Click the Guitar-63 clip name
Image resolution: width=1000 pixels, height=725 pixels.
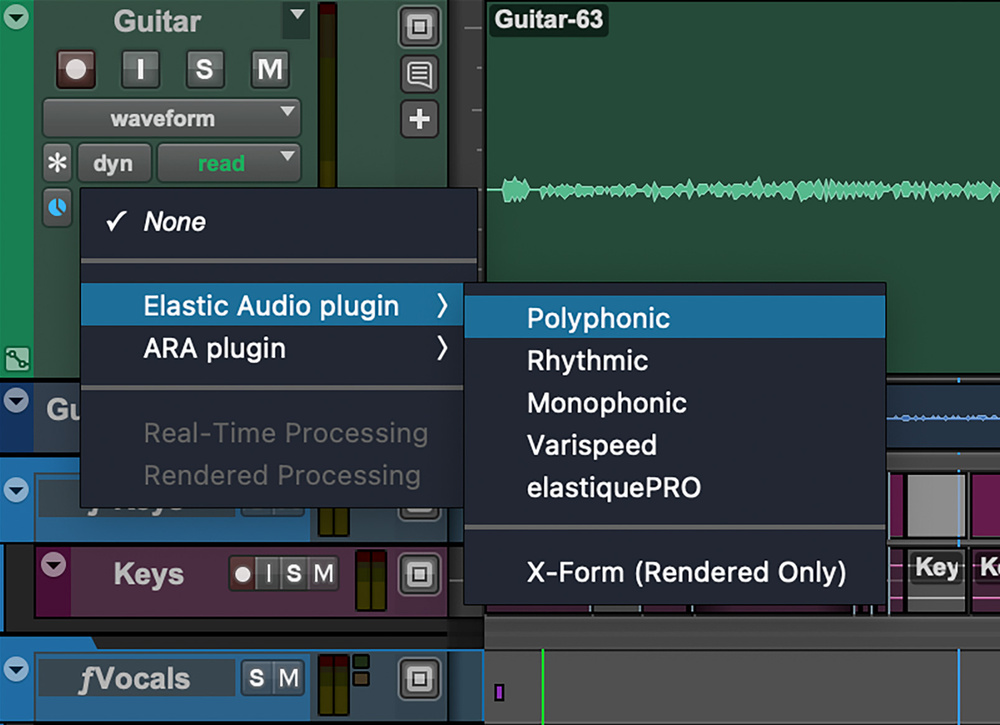pyautogui.click(x=548, y=19)
